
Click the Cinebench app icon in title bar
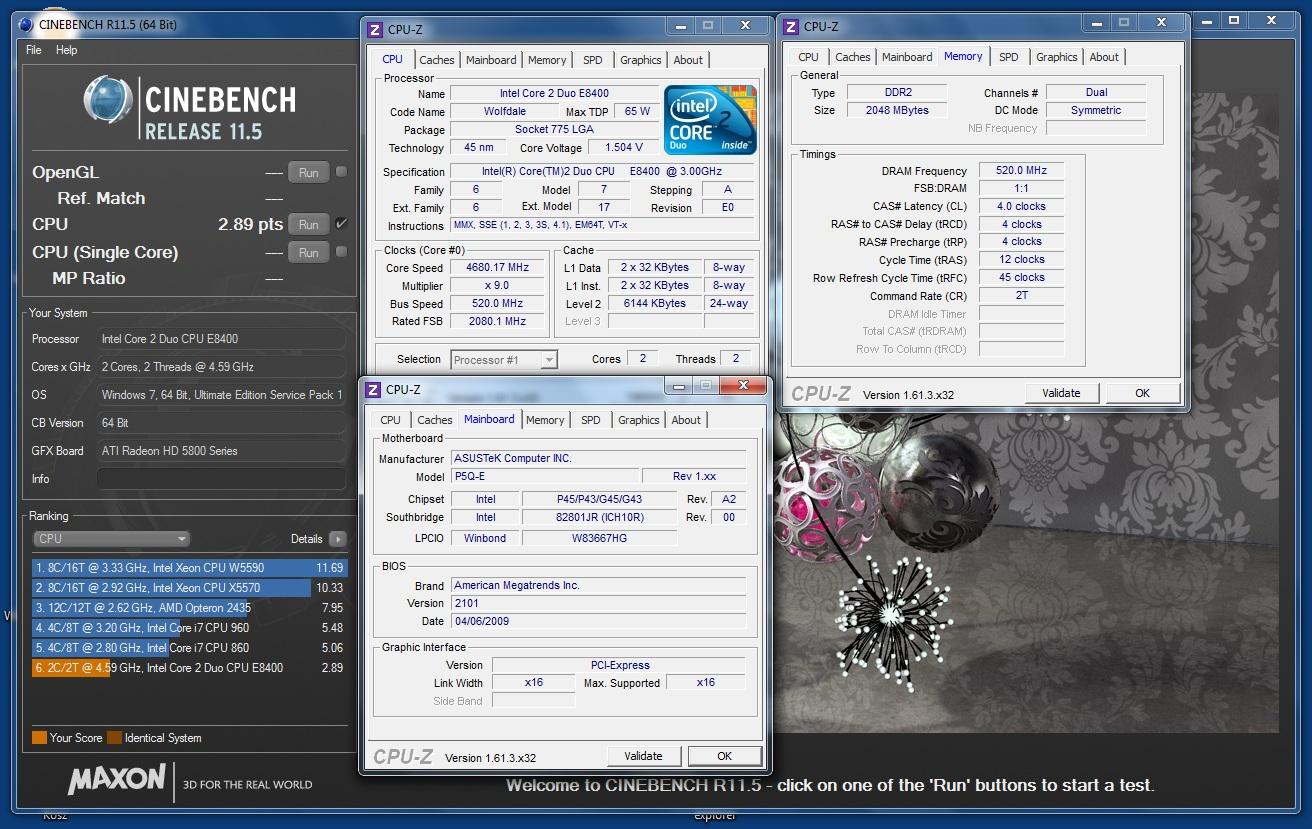click(25, 25)
